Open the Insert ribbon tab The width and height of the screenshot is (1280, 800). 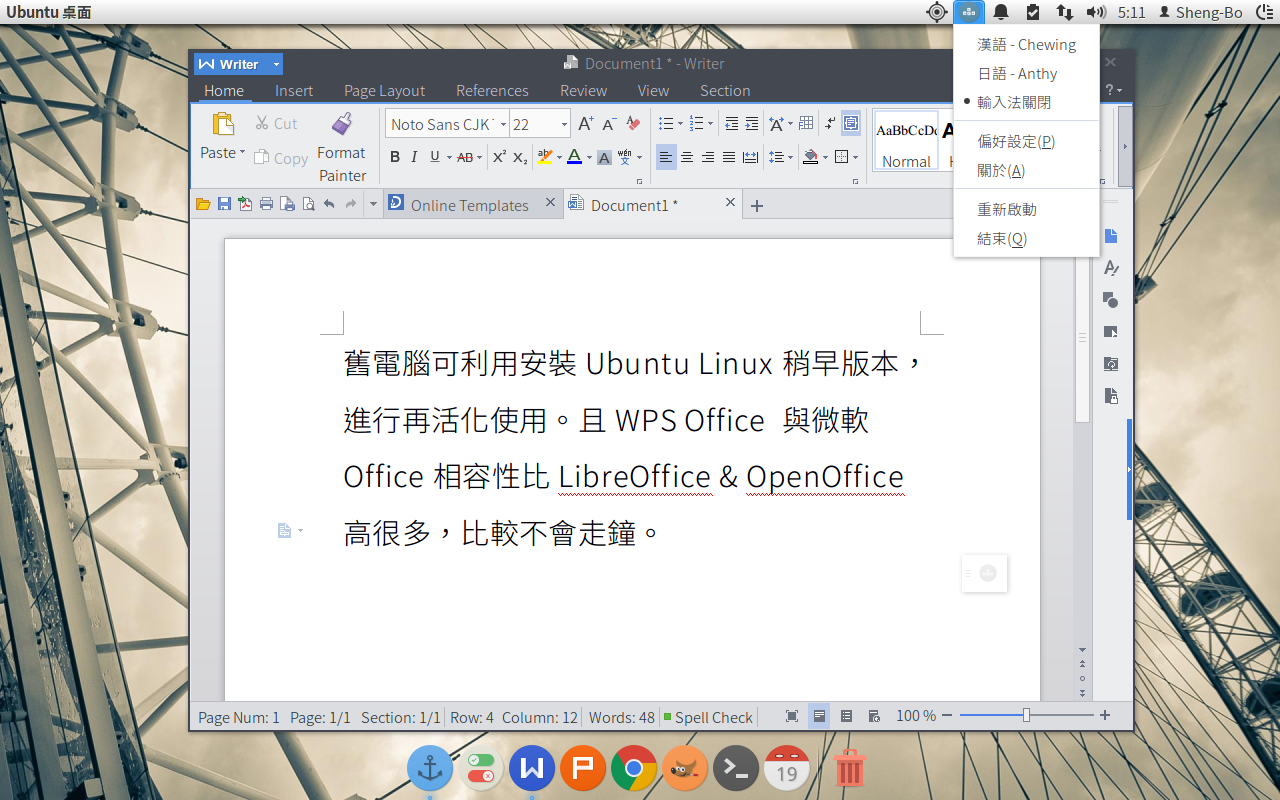(294, 90)
